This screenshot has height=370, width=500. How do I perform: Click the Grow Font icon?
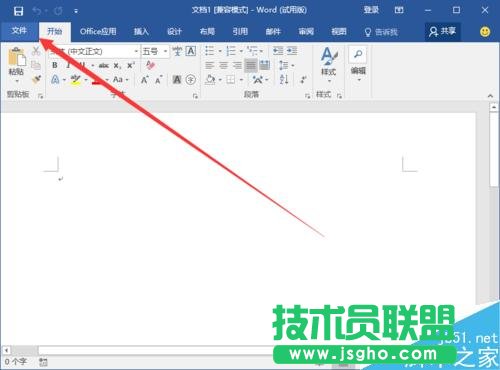(x=144, y=80)
